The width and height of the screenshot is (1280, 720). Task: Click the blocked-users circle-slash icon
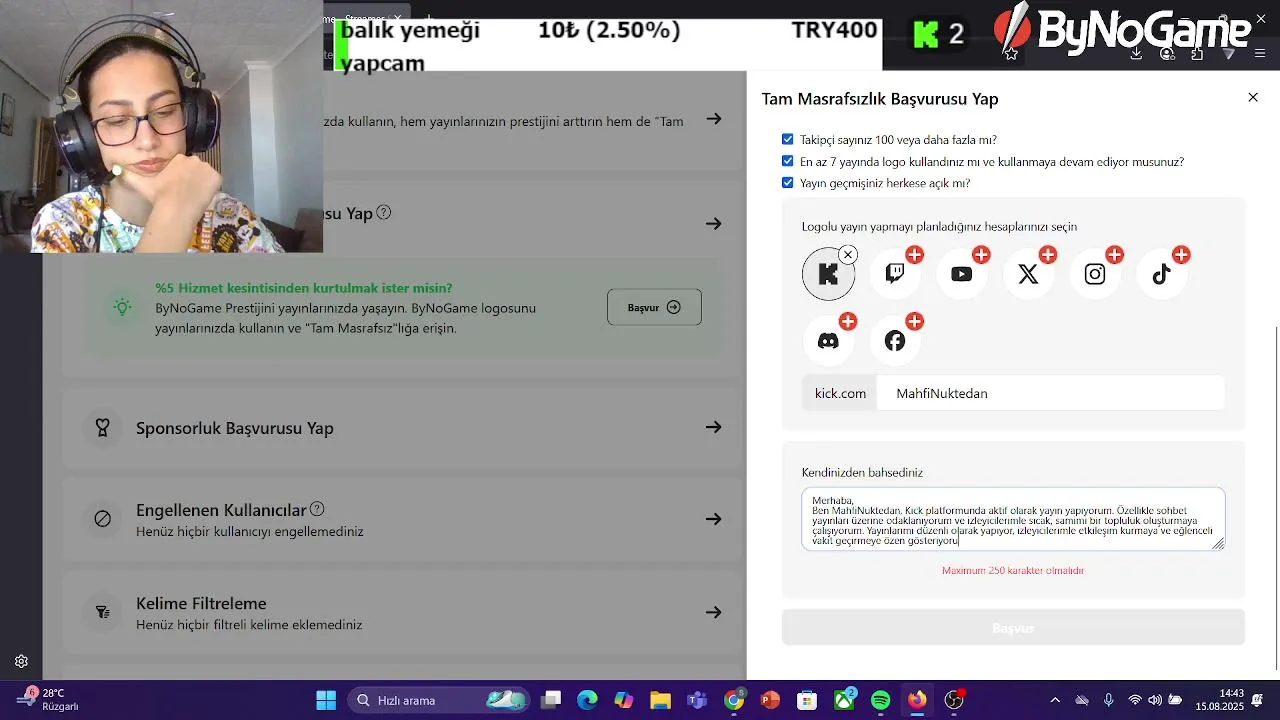[102, 519]
